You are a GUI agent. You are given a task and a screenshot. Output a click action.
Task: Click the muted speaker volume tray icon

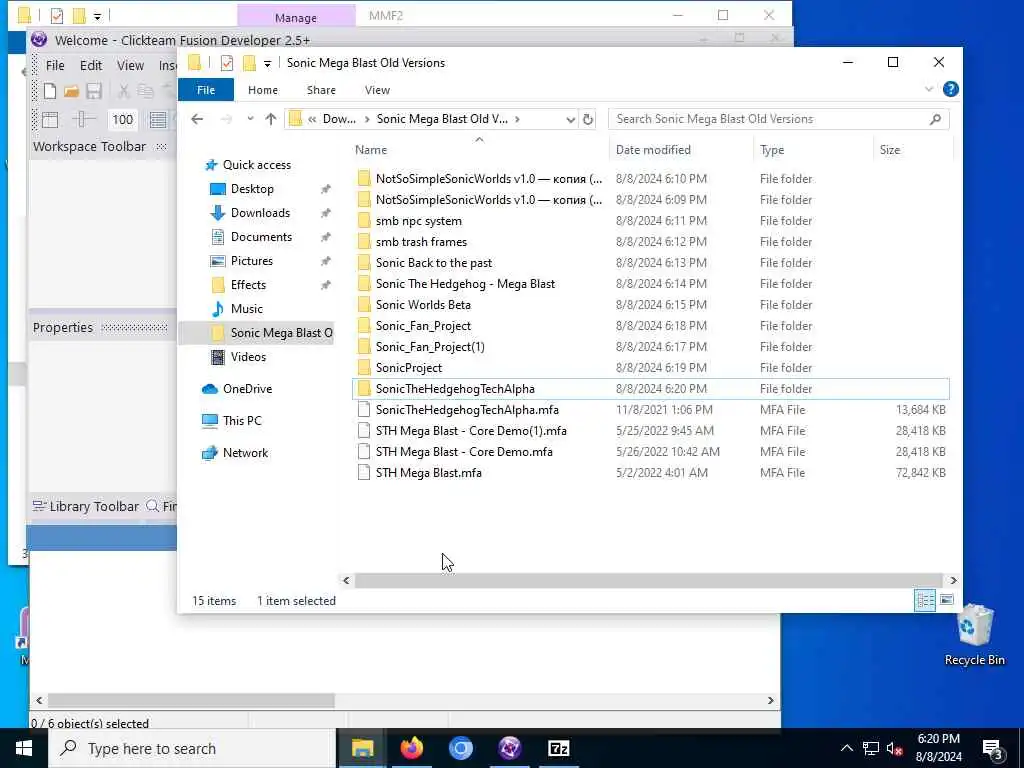(895, 749)
